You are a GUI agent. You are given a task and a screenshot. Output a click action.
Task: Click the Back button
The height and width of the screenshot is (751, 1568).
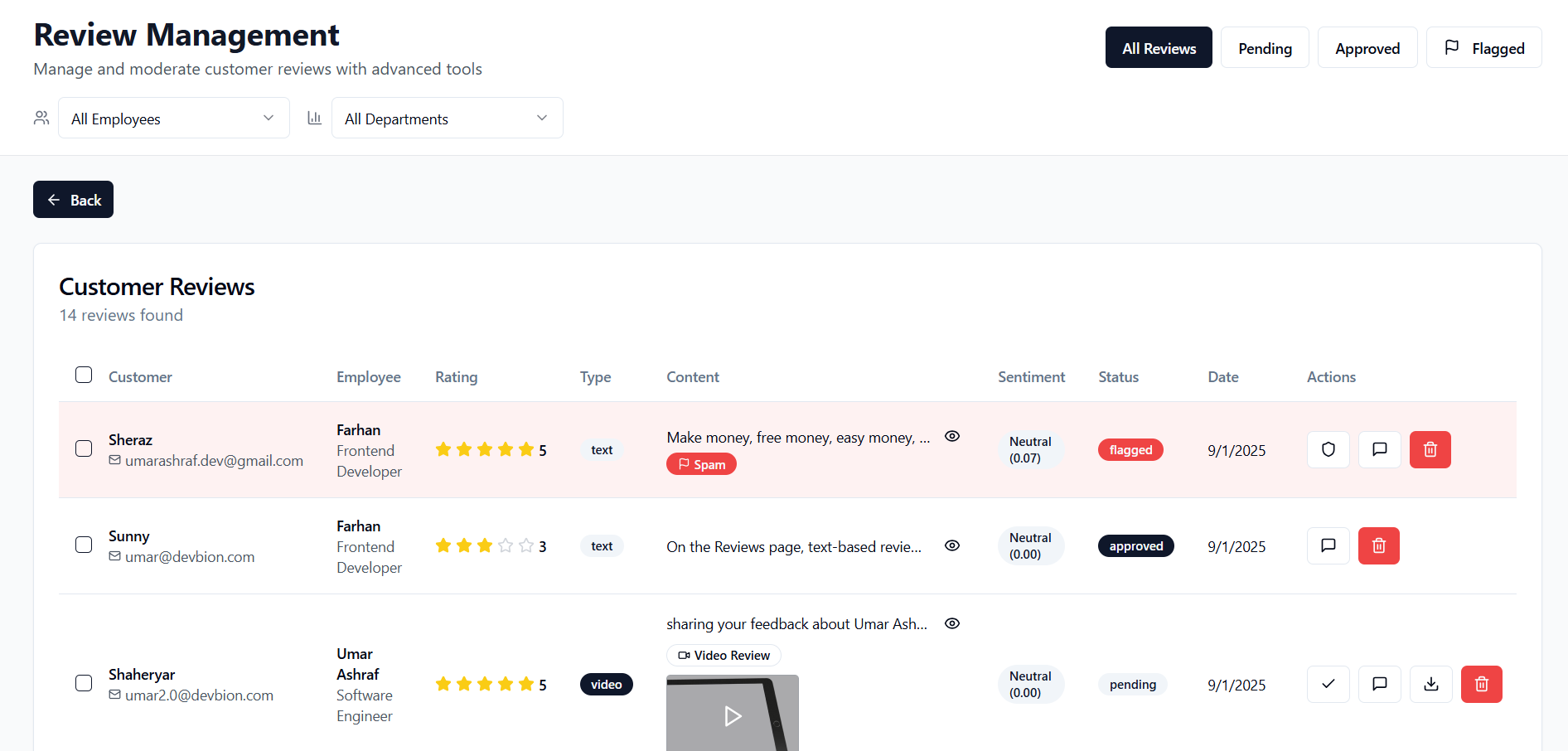point(73,199)
